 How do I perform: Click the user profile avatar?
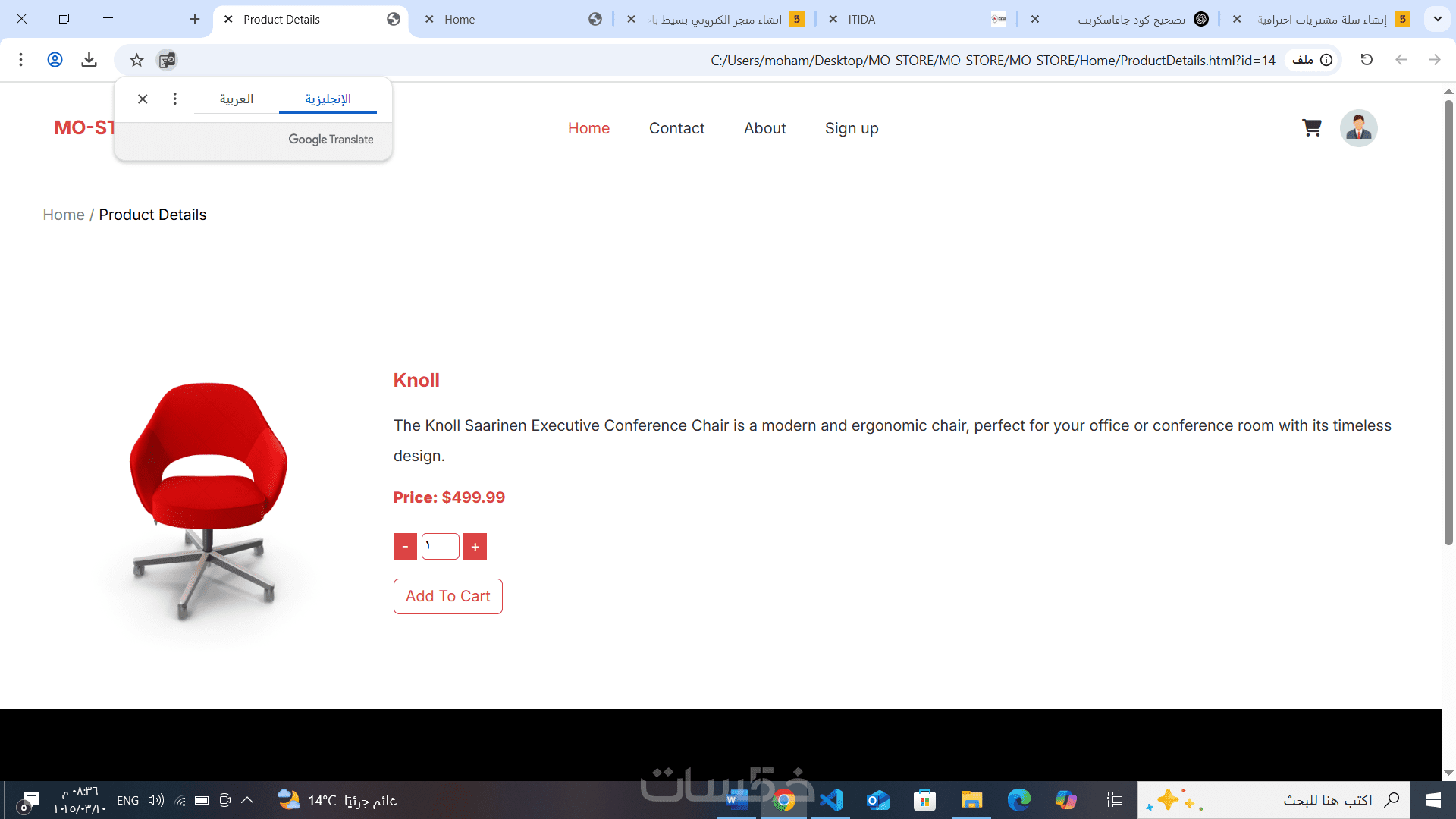click(1358, 128)
